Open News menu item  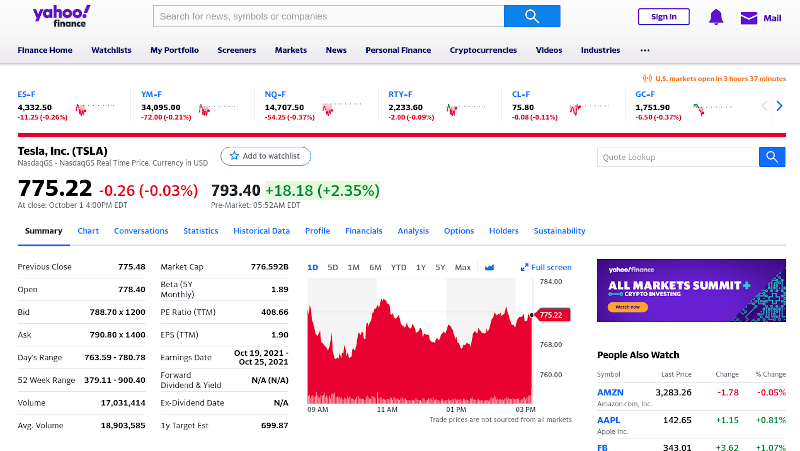pyautogui.click(x=336, y=50)
